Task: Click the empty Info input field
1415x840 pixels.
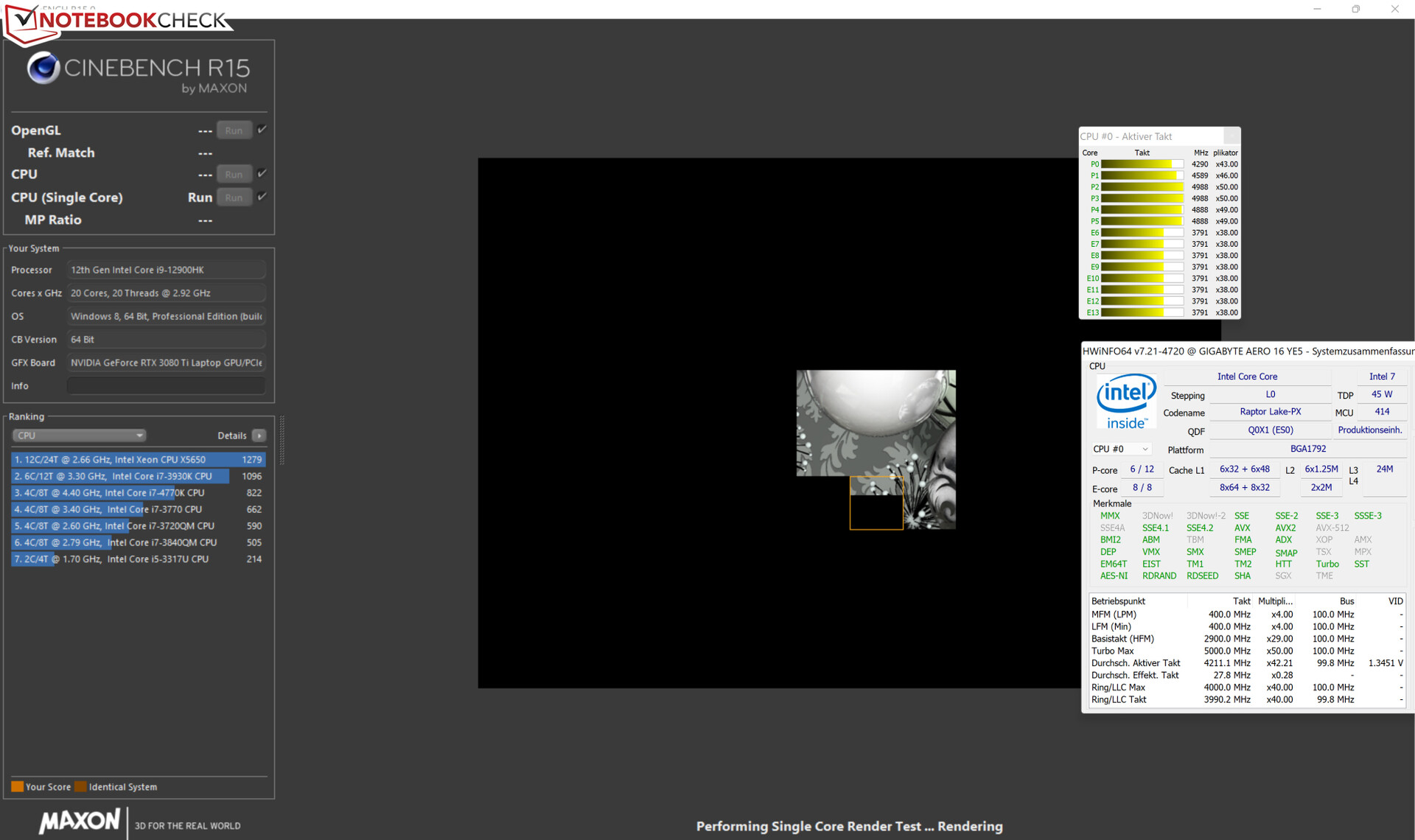Action: pos(166,385)
